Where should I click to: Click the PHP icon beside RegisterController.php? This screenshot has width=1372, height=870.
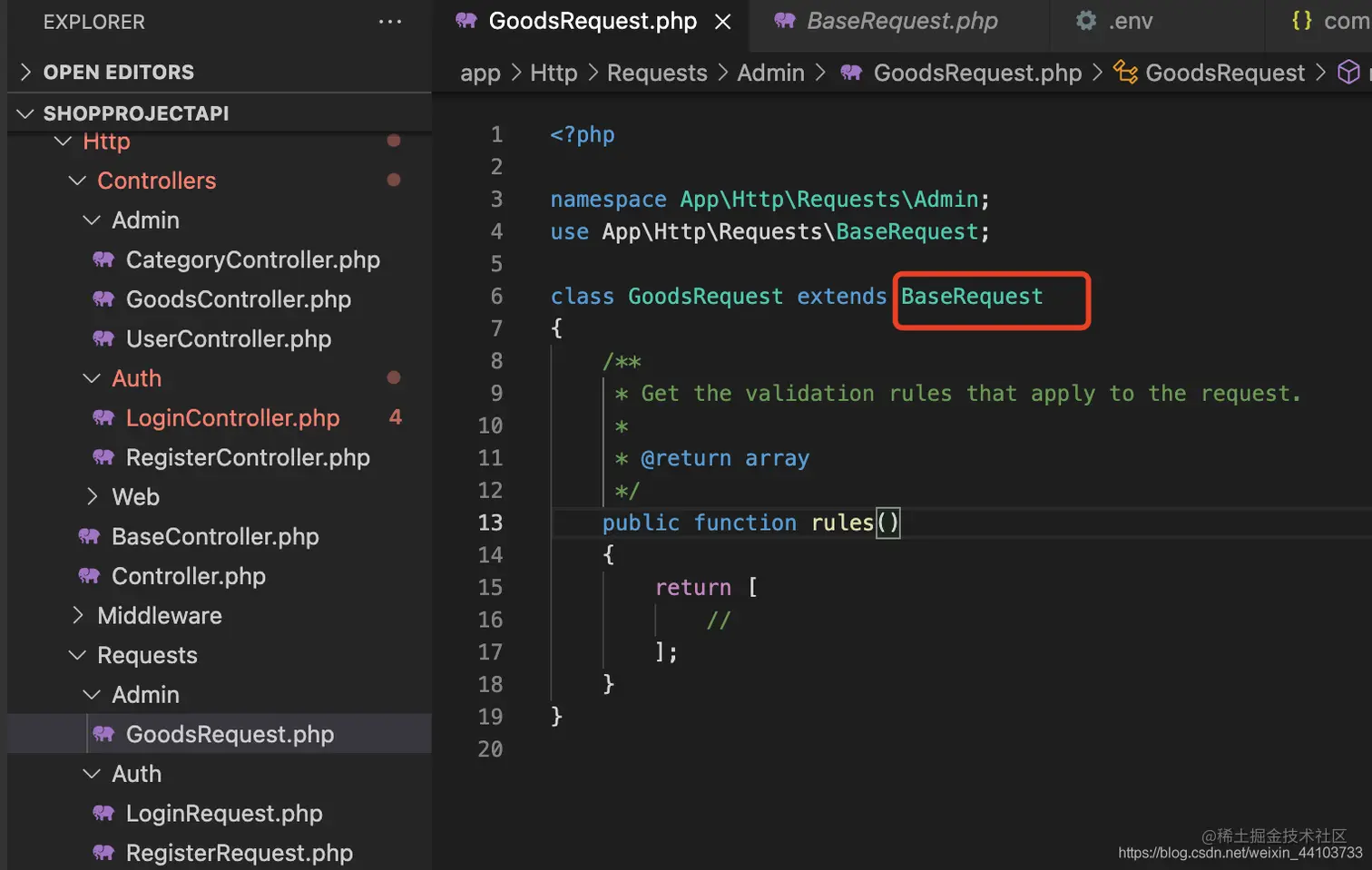[104, 457]
